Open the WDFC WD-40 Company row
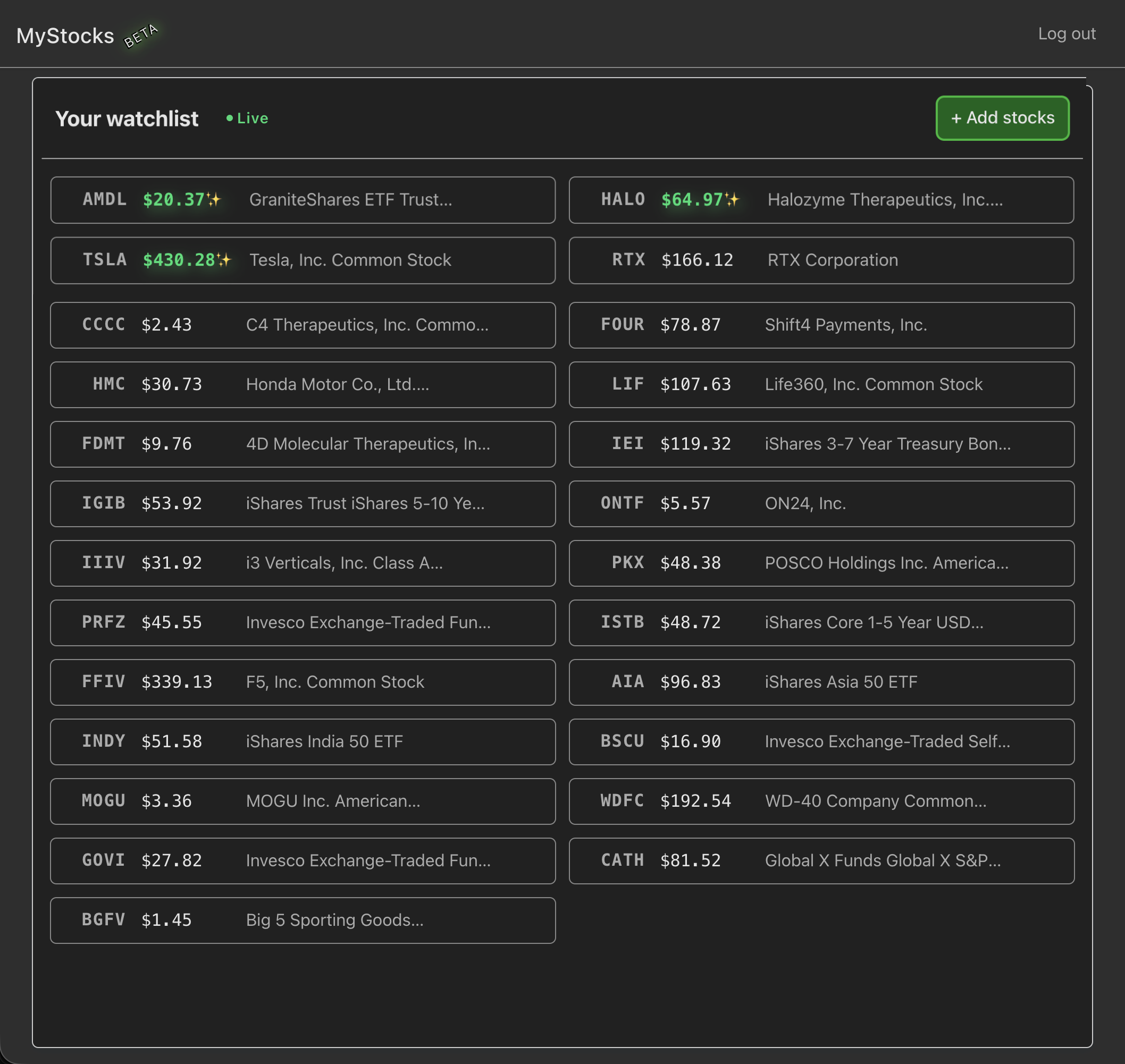This screenshot has width=1125, height=1064. coord(821,801)
